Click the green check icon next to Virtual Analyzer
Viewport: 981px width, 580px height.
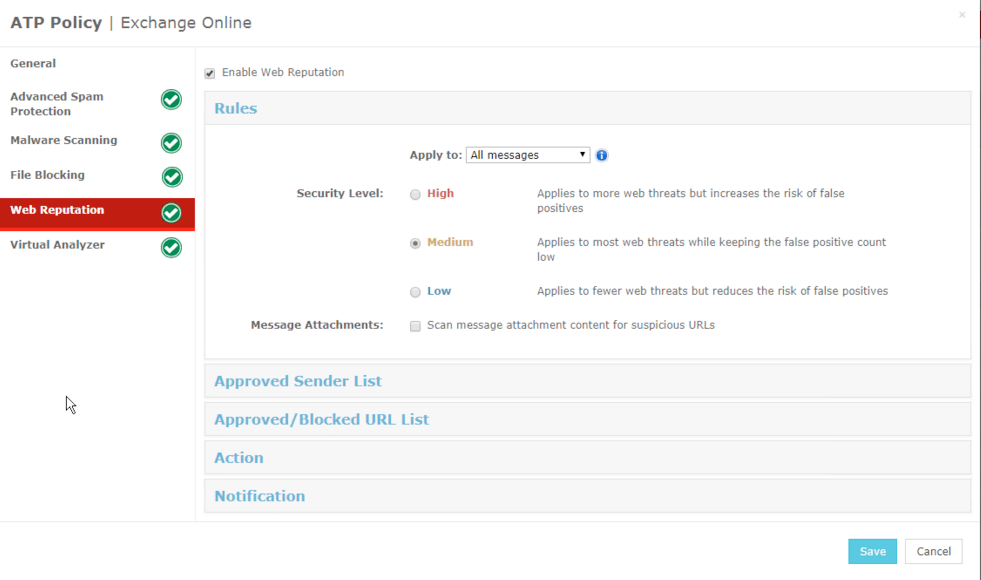tap(171, 248)
